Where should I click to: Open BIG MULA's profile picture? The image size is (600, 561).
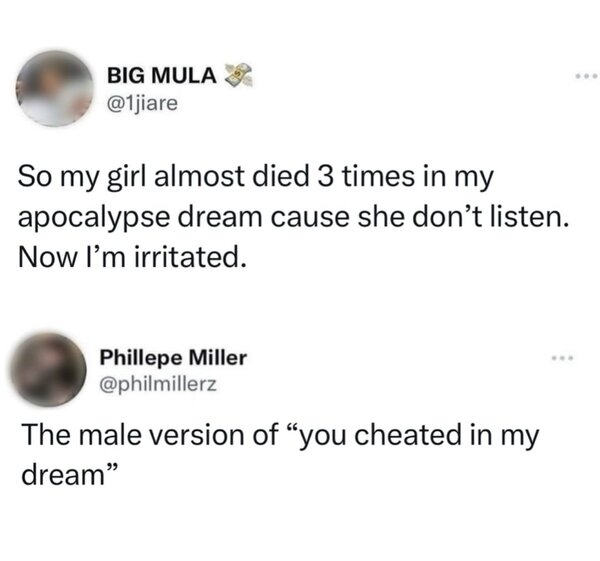54,88
